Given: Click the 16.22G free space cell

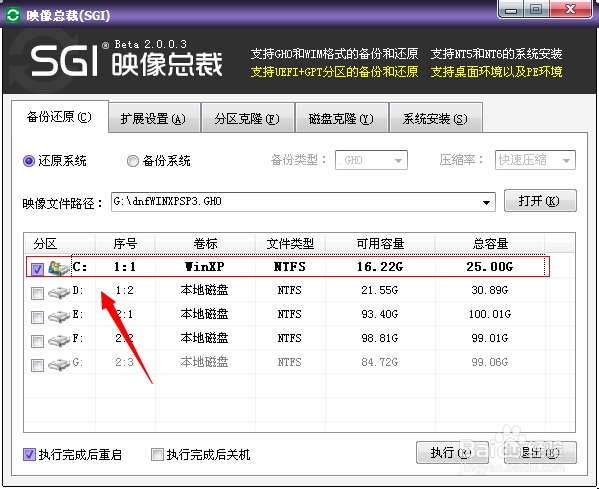Looking at the screenshot, I should 380,267.
